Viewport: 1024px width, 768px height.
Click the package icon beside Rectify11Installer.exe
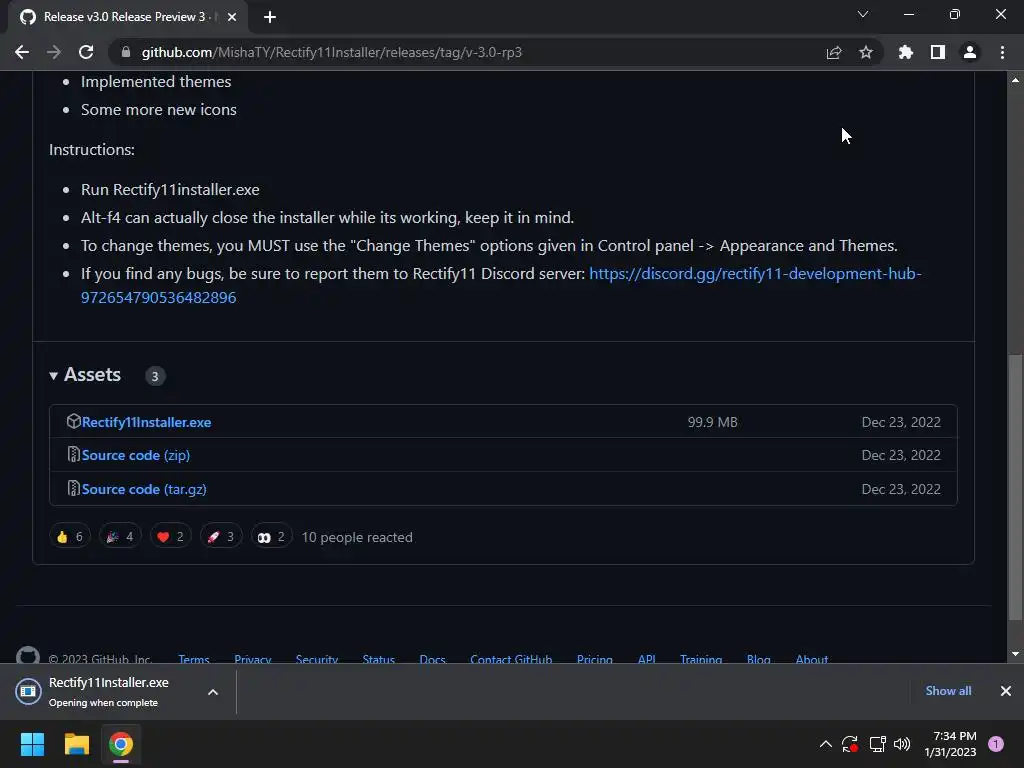click(73, 421)
